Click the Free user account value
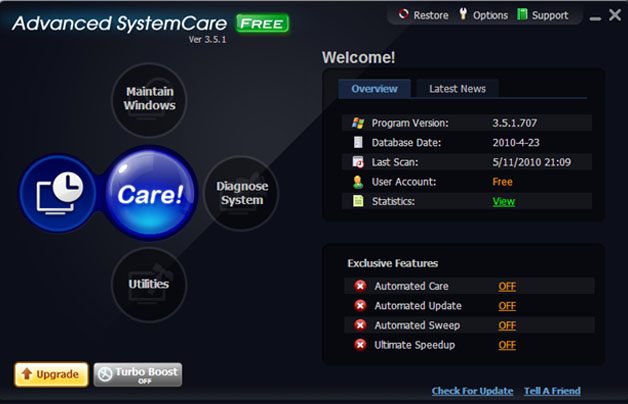 tap(502, 182)
